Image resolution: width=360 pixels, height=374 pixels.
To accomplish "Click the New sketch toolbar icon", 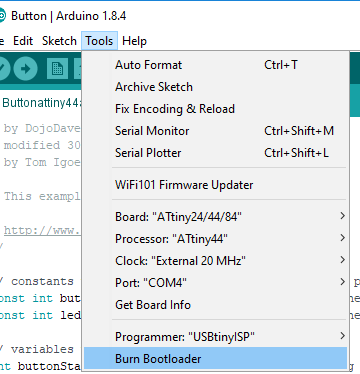I will (57, 69).
